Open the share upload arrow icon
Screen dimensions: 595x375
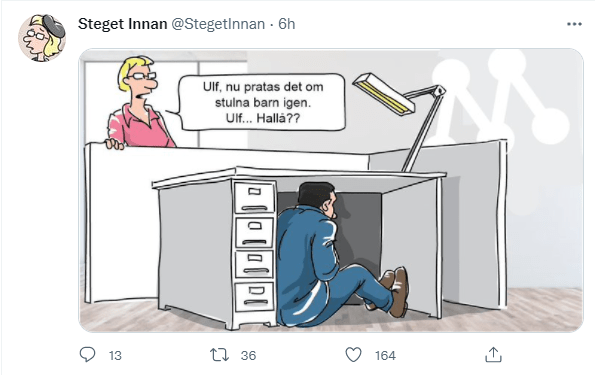493,355
